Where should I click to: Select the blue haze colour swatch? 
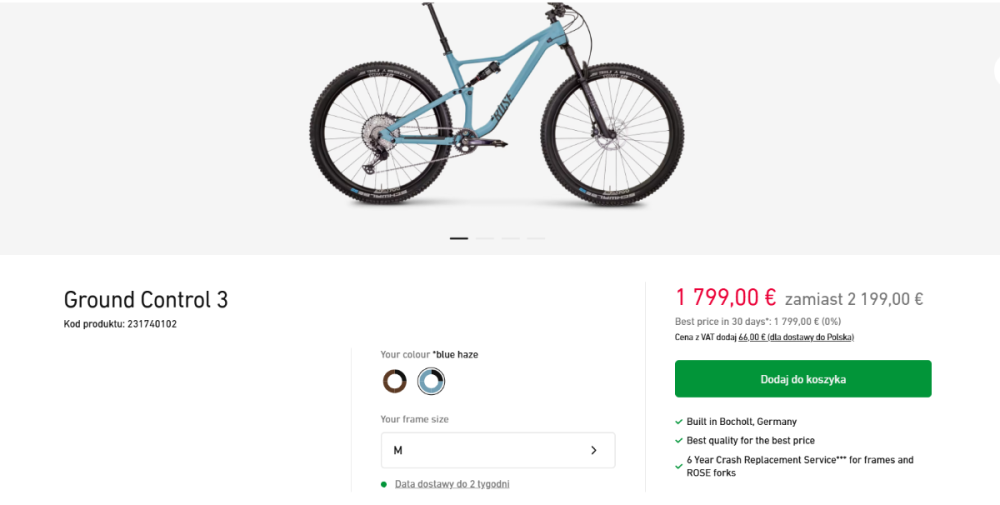point(431,381)
